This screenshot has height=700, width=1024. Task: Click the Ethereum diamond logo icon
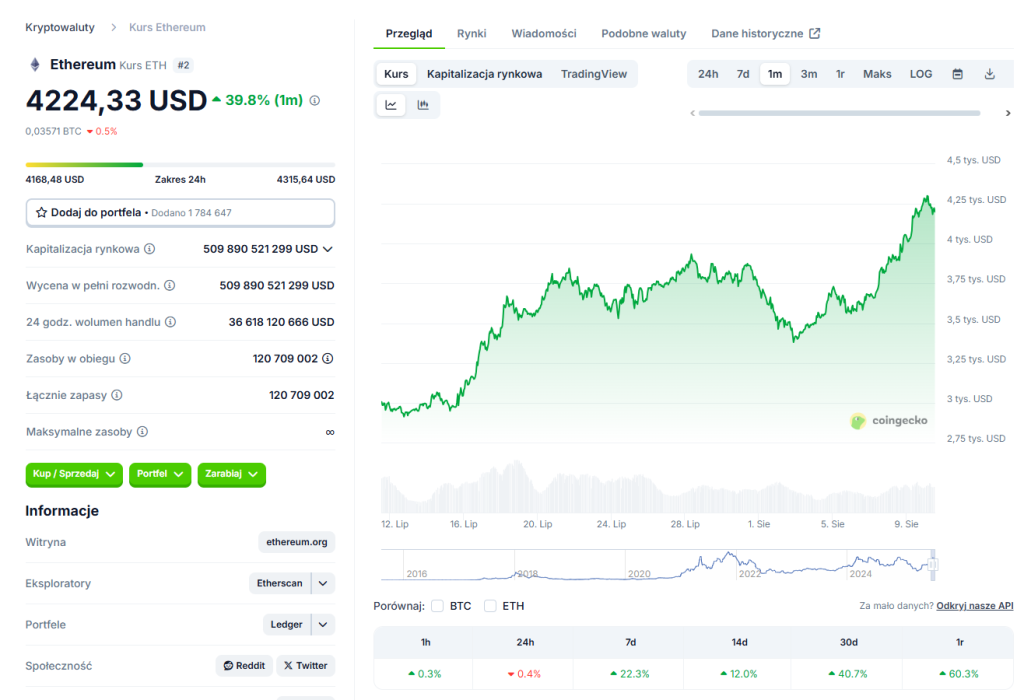click(x=35, y=65)
